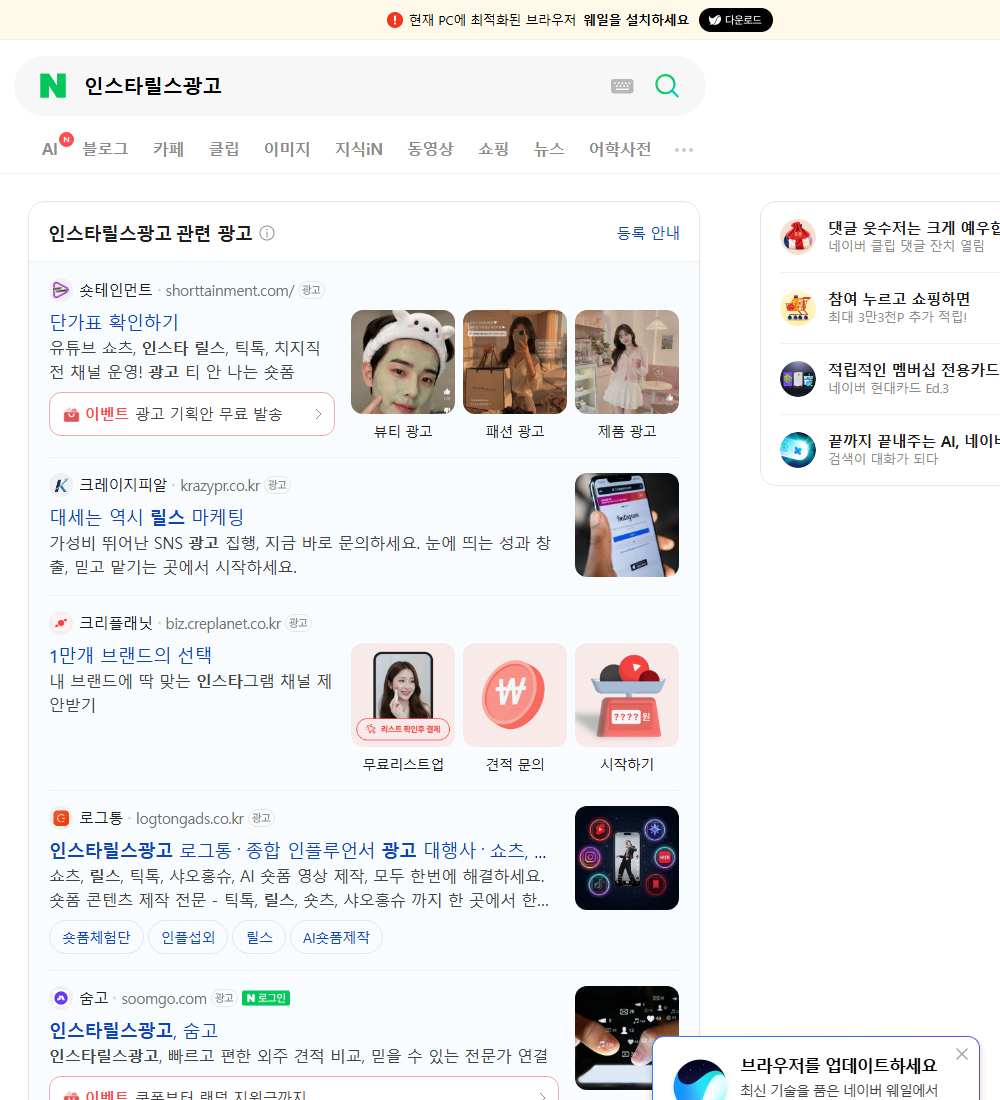
Task: Open the shorttainment.com/ URL
Action: (x=229, y=290)
